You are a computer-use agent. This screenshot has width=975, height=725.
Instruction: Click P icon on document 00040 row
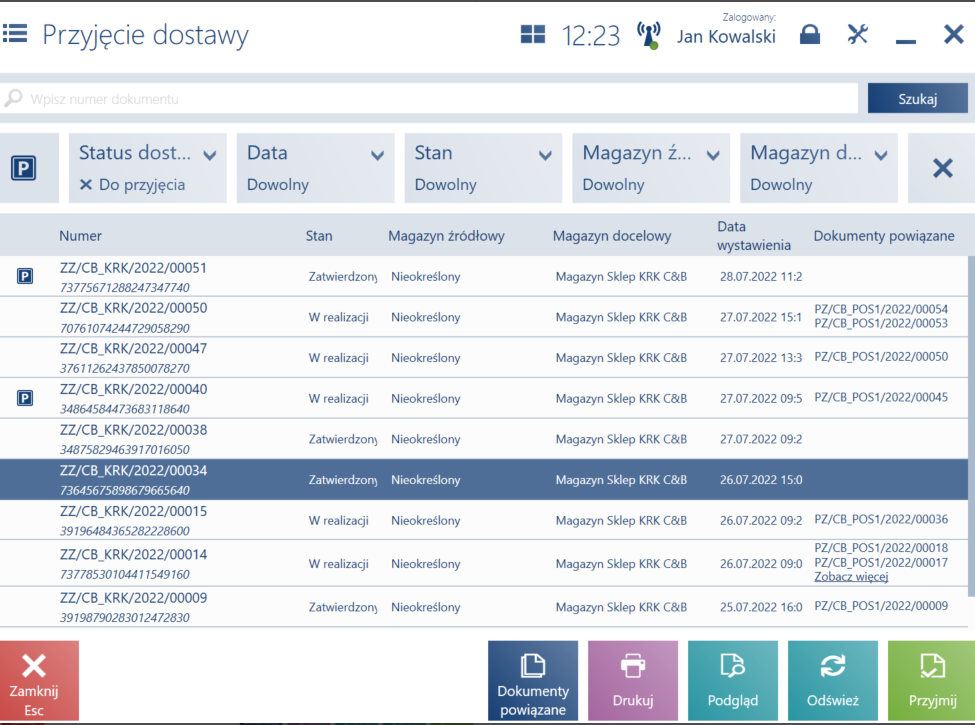tap(25, 398)
